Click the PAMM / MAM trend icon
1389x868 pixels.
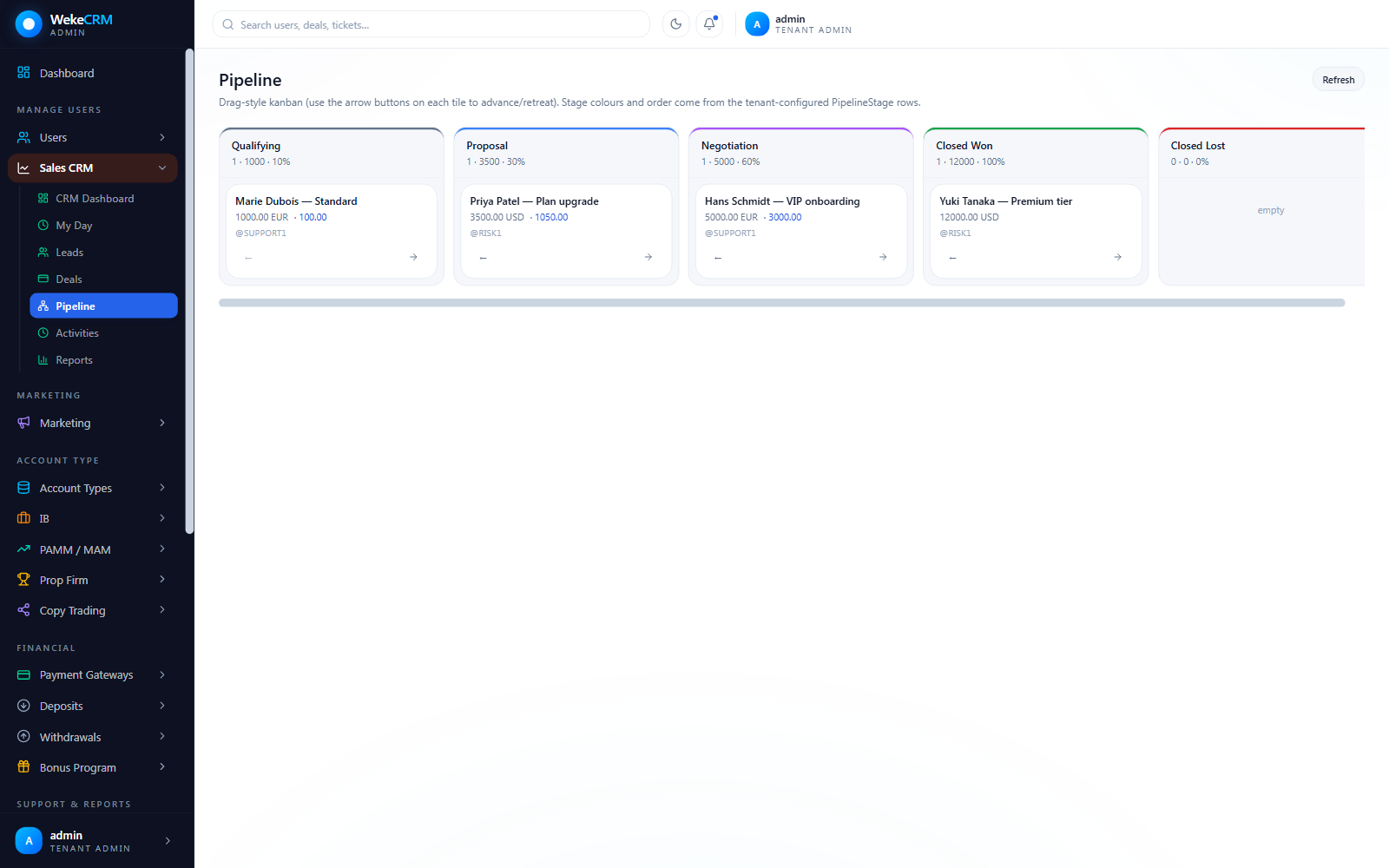tap(23, 549)
